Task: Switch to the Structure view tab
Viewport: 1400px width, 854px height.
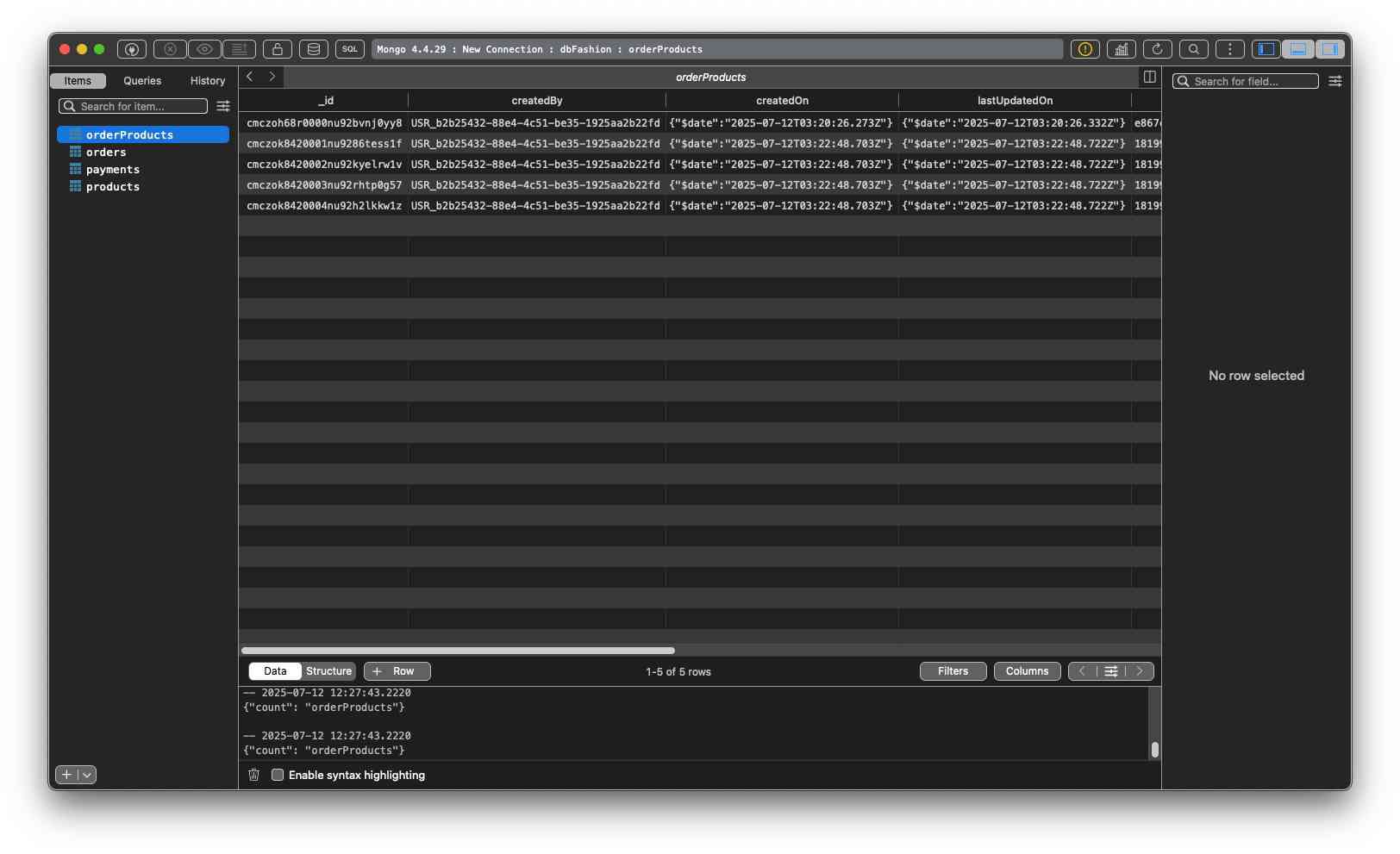Action: [328, 671]
